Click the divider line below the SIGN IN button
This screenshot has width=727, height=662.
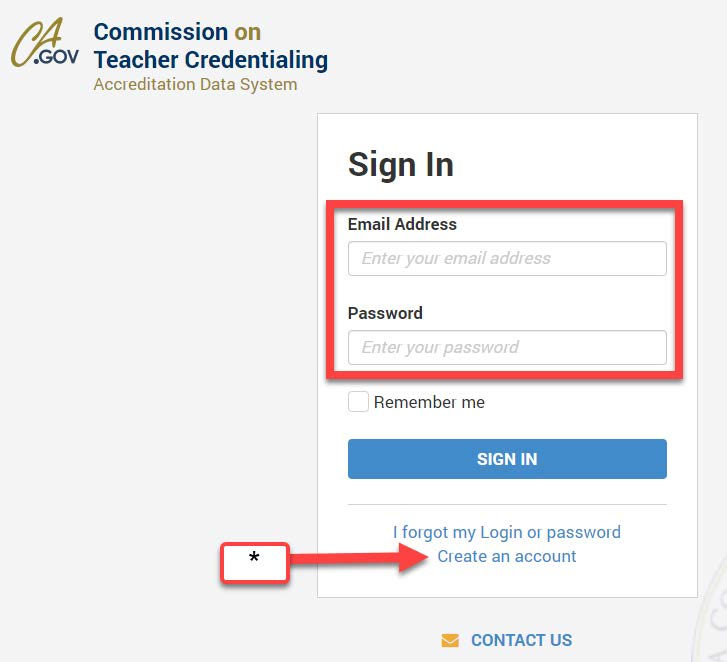coord(507,504)
